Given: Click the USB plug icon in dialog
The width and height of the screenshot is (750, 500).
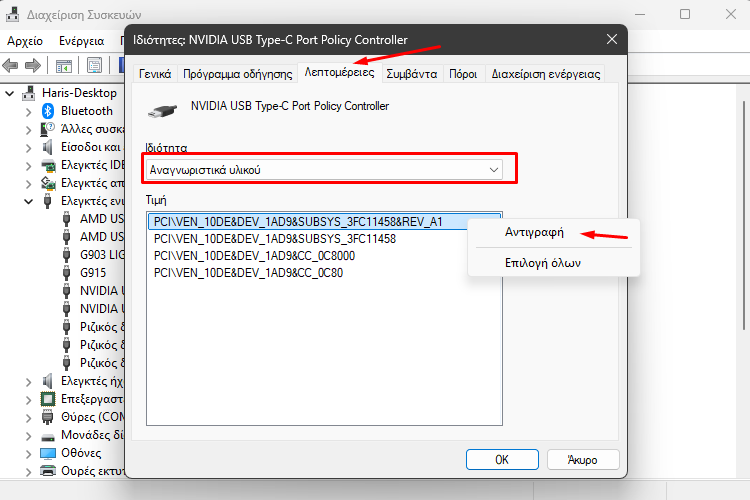Looking at the screenshot, I should pos(162,111).
